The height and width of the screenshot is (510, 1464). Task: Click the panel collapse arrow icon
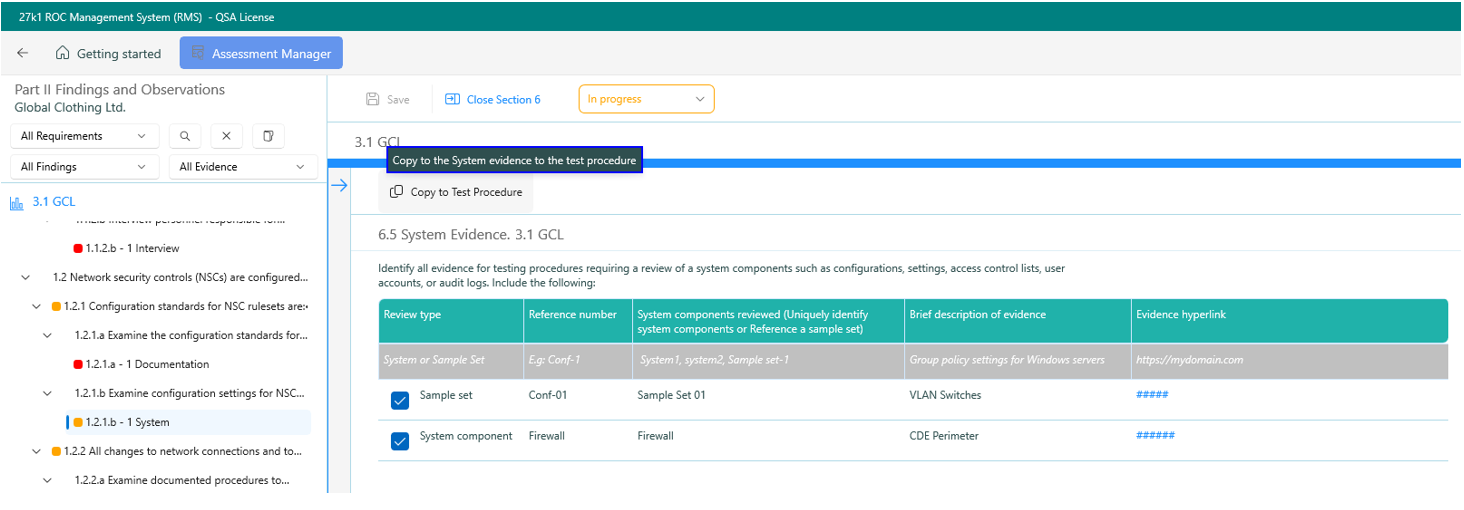click(339, 185)
